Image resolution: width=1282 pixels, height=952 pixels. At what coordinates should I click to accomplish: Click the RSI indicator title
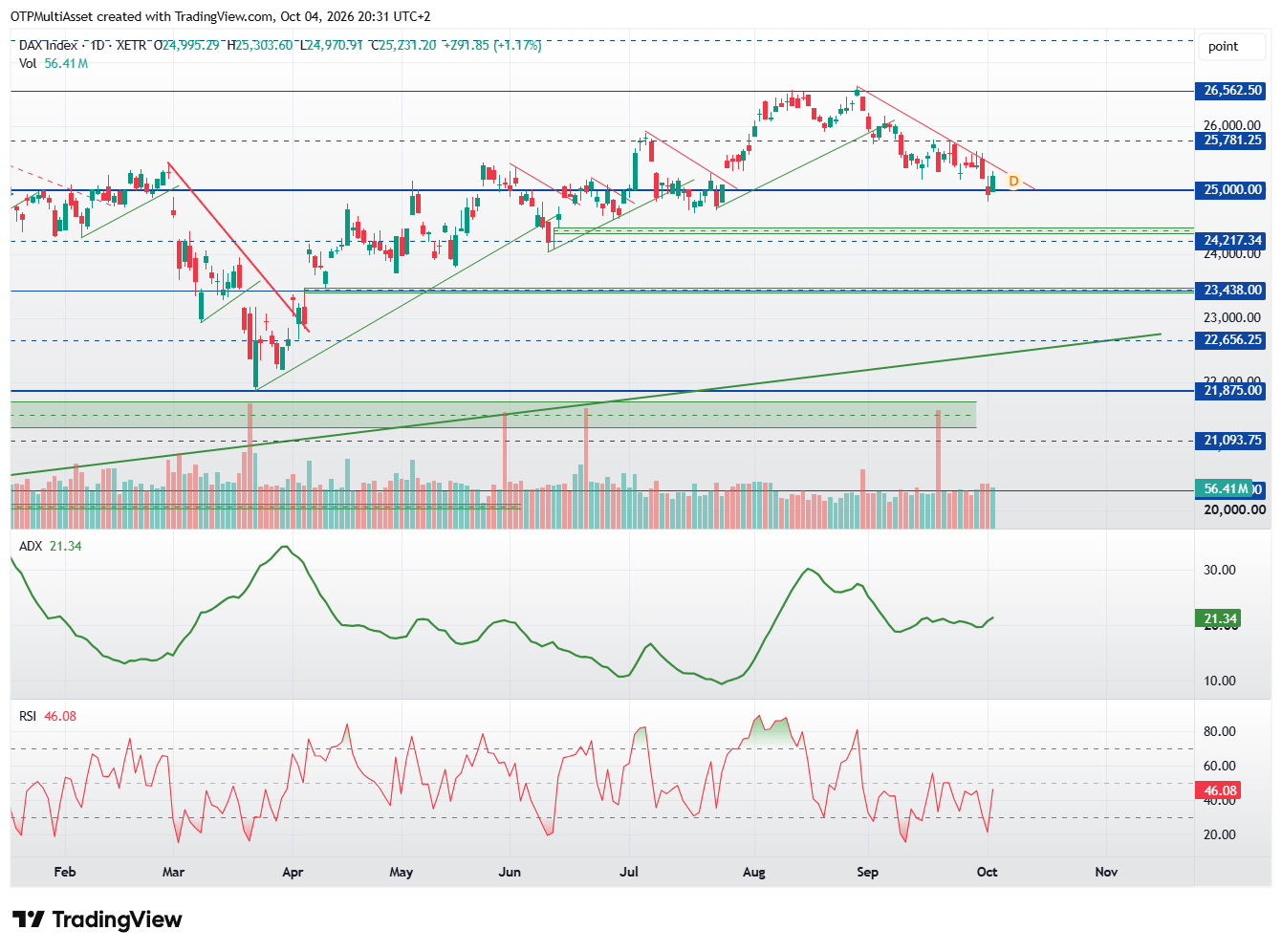coord(28,716)
